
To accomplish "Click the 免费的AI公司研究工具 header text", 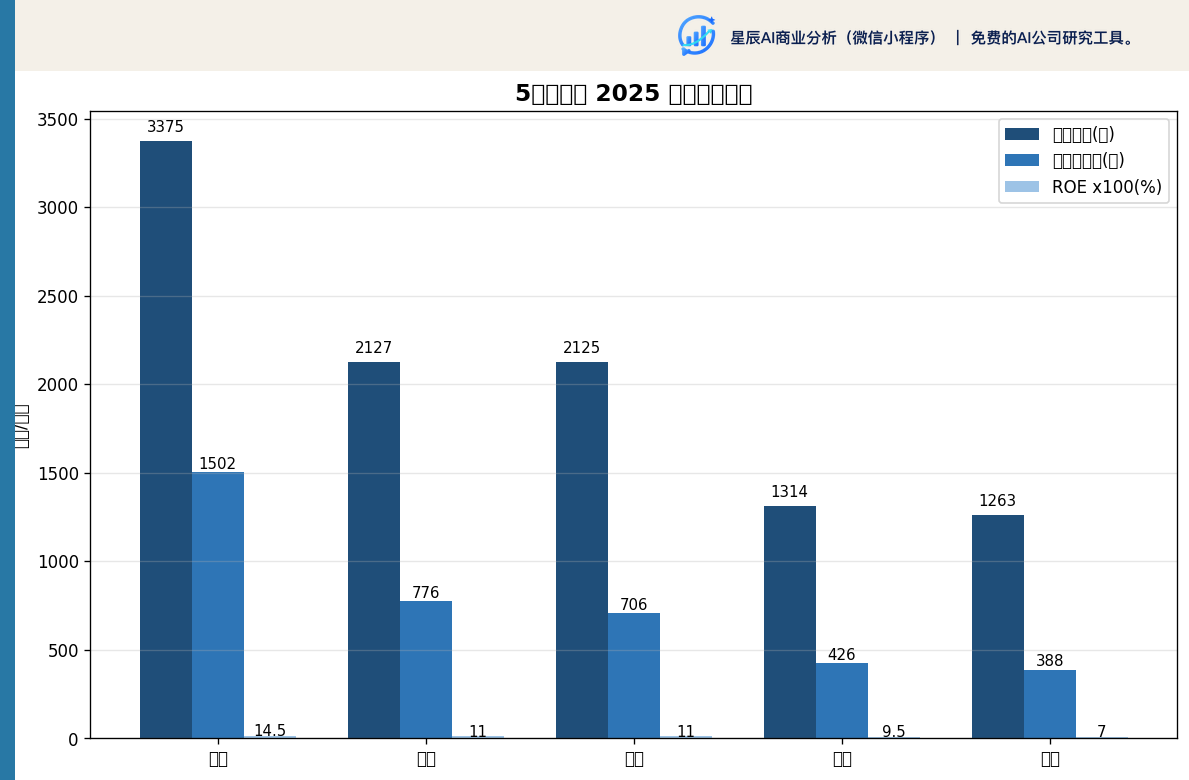I will point(1052,37).
